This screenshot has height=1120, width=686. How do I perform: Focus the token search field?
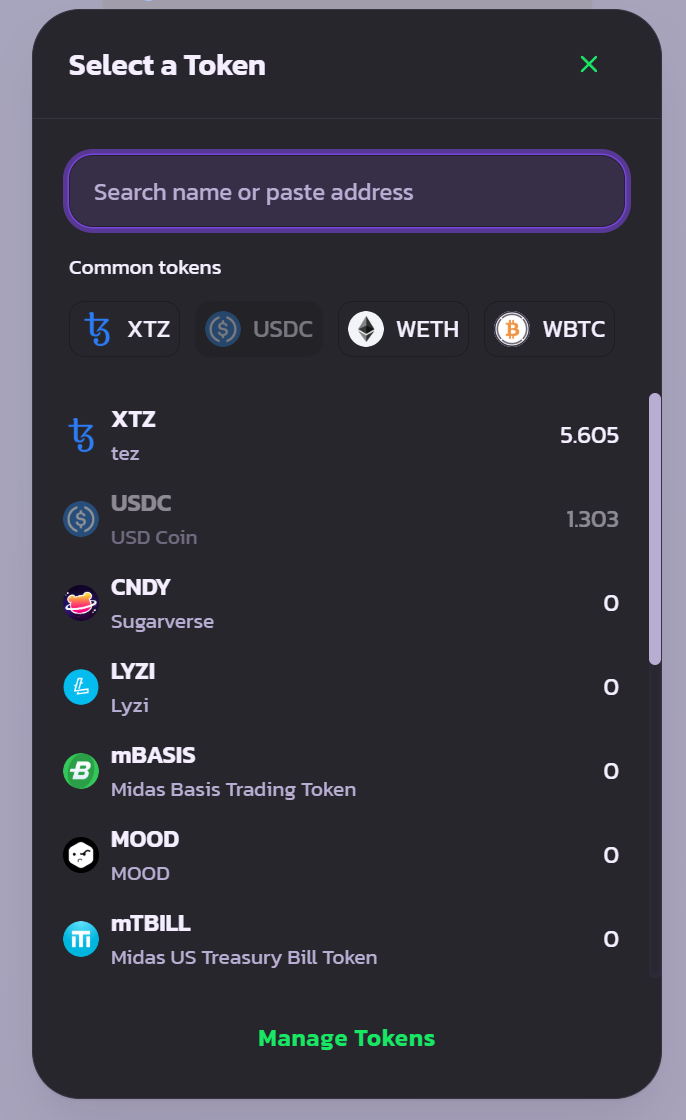pos(347,191)
